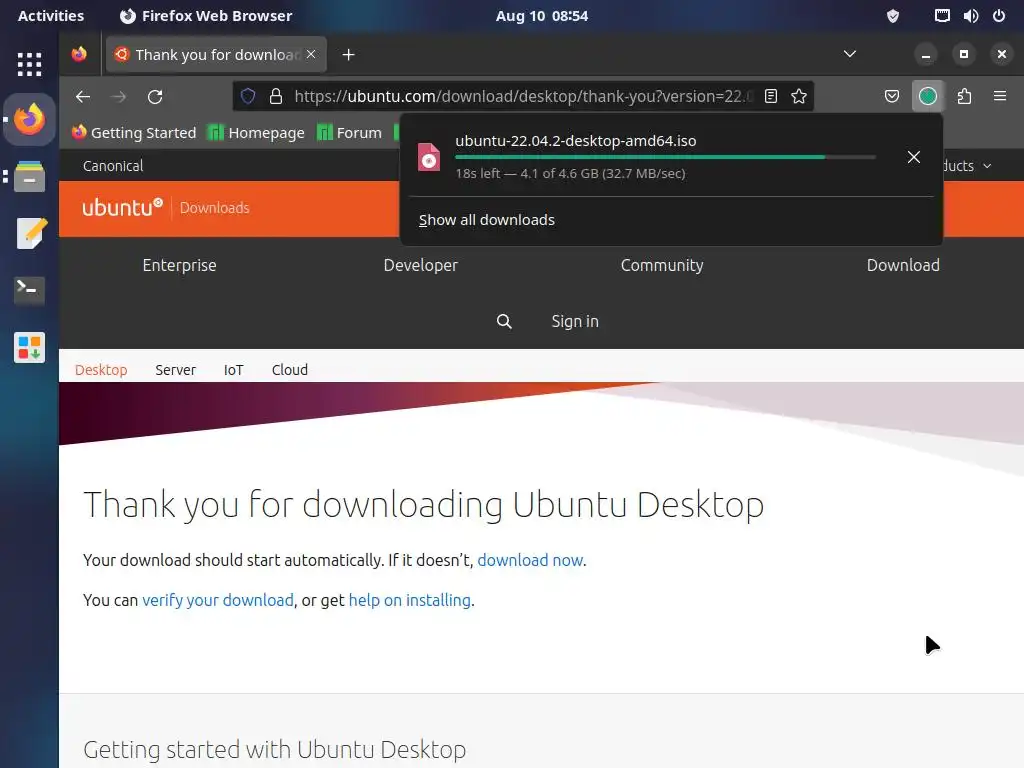Click the Canonical link
1024x768 pixels.
[x=113, y=166]
